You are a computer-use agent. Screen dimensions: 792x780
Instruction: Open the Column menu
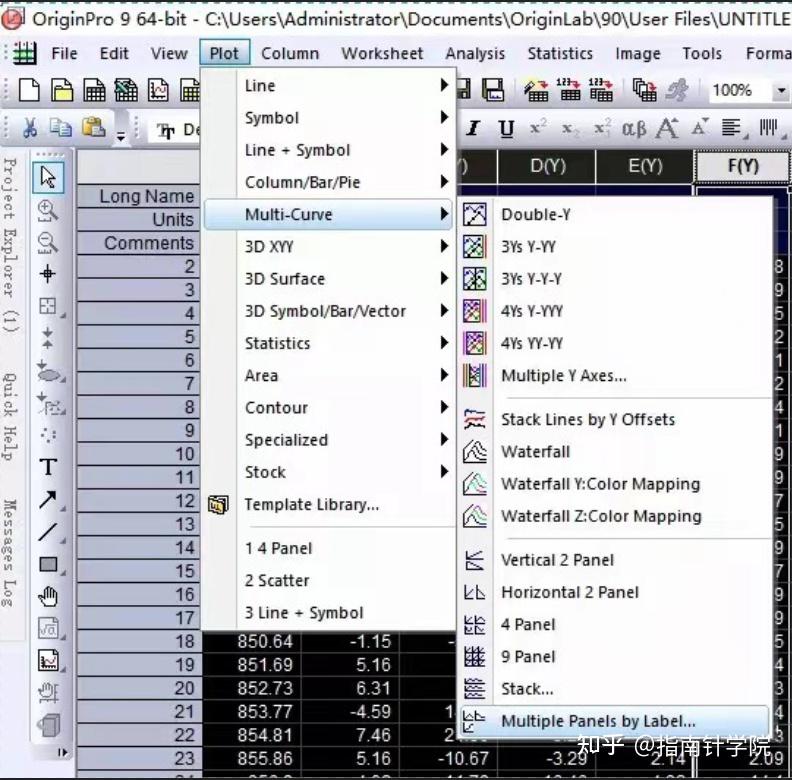(x=290, y=53)
